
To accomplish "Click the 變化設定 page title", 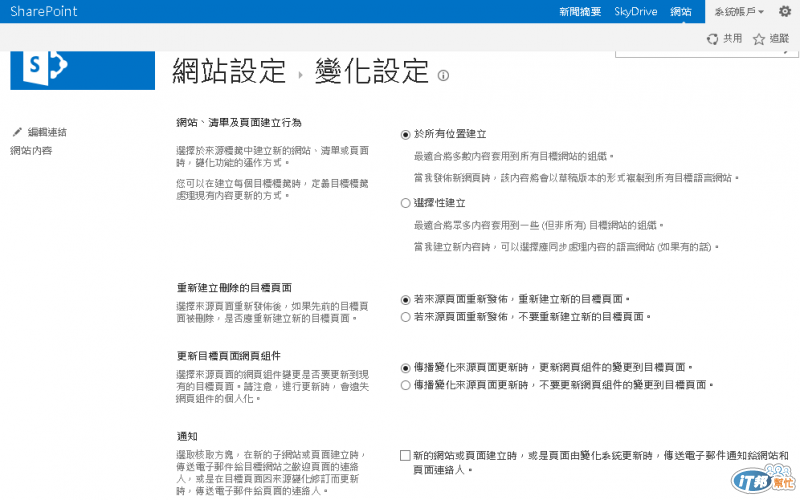I will click(372, 71).
